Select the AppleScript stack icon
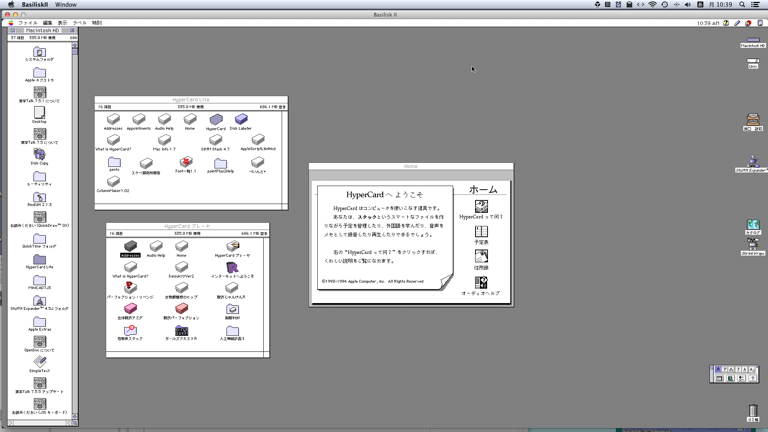Viewport: 768px width, 432px height. [x=258, y=140]
